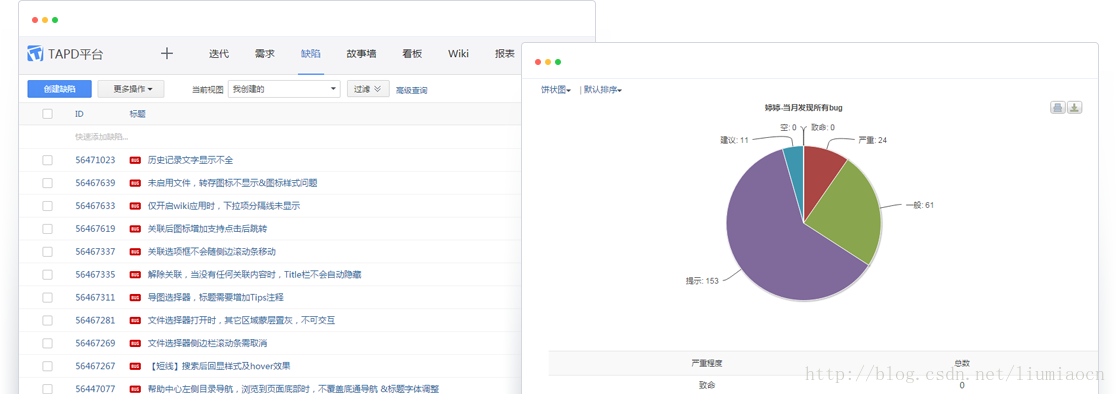Click the BUG icon on defect 56467269
This screenshot has height=394, width=1116.
[x=135, y=343]
